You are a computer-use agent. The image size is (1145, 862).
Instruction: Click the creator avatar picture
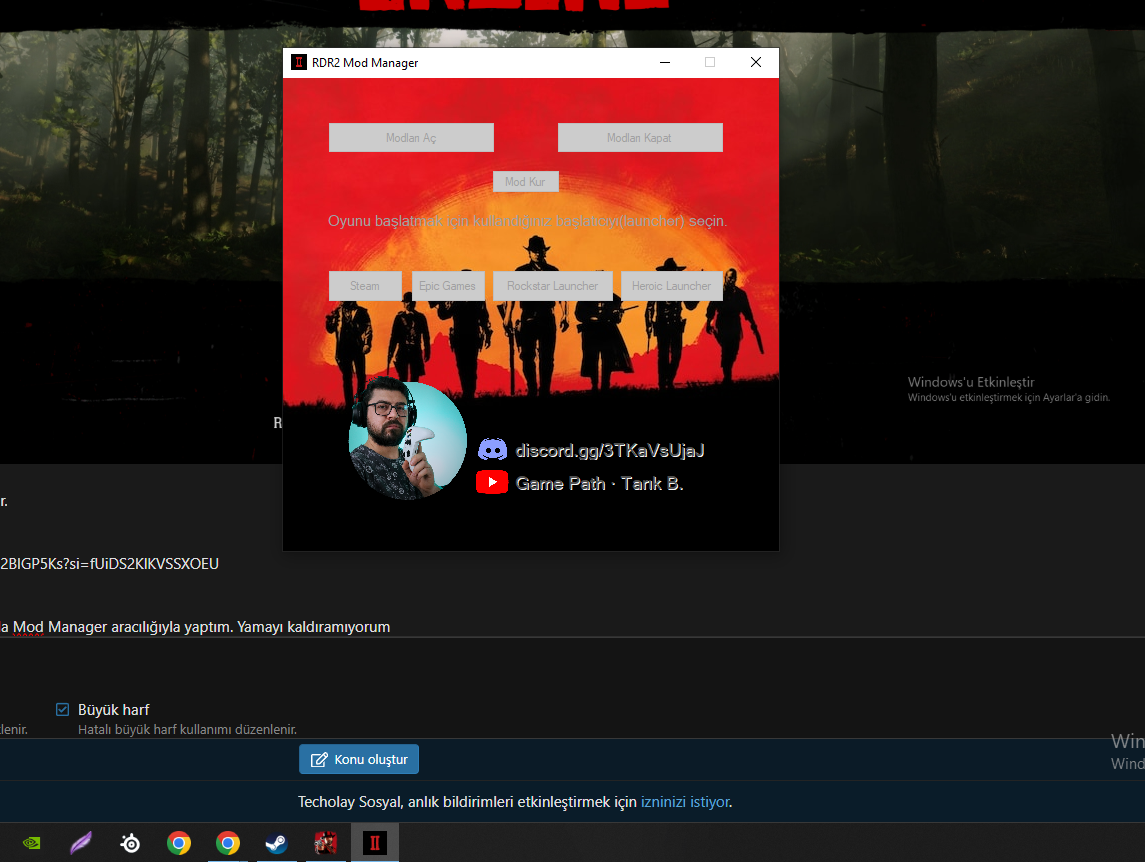[x=407, y=440]
